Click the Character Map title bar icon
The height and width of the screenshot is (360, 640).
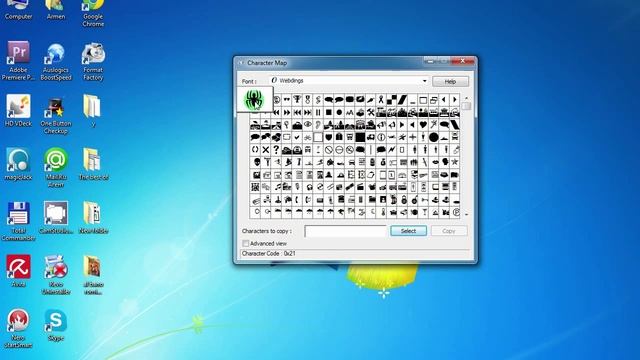241,63
